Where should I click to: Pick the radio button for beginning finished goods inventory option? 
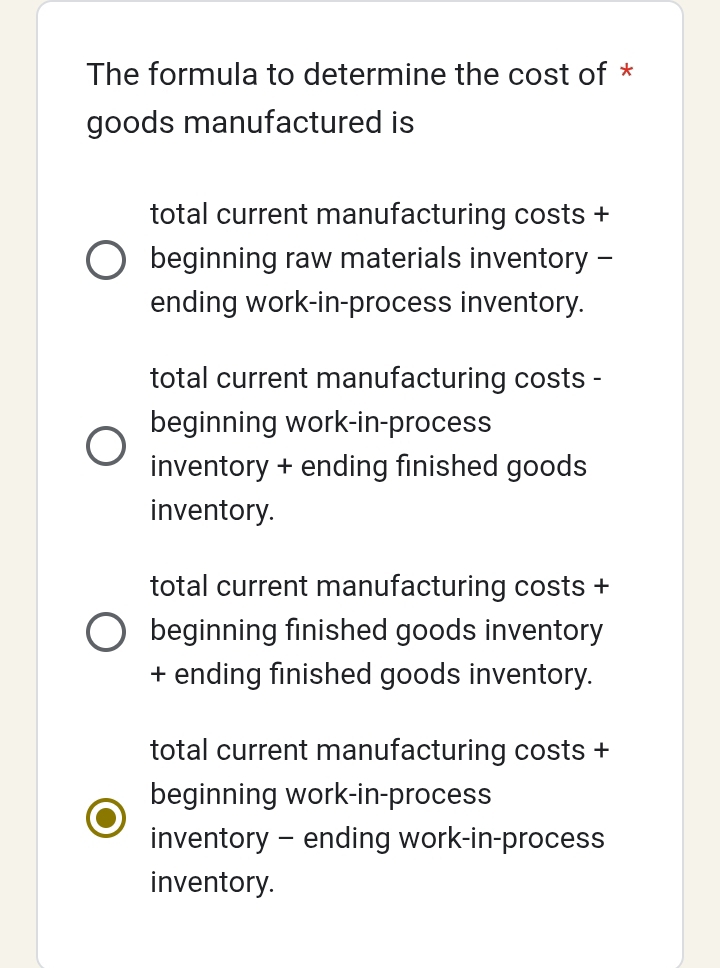point(106,631)
